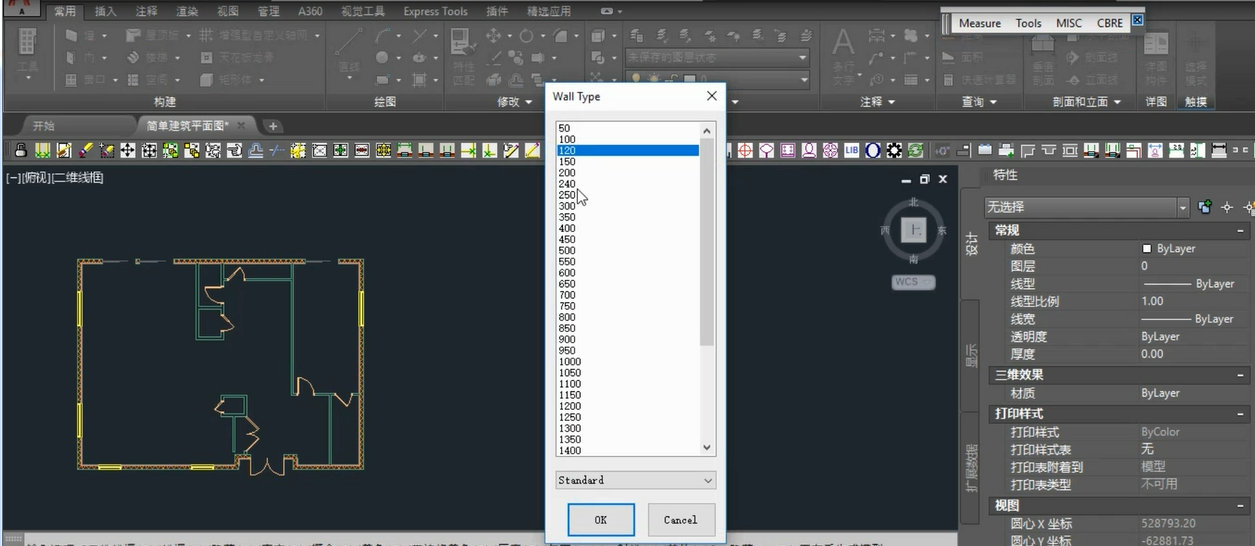Open the MISC menu
This screenshot has height=546, width=1255.
pos(1069,23)
